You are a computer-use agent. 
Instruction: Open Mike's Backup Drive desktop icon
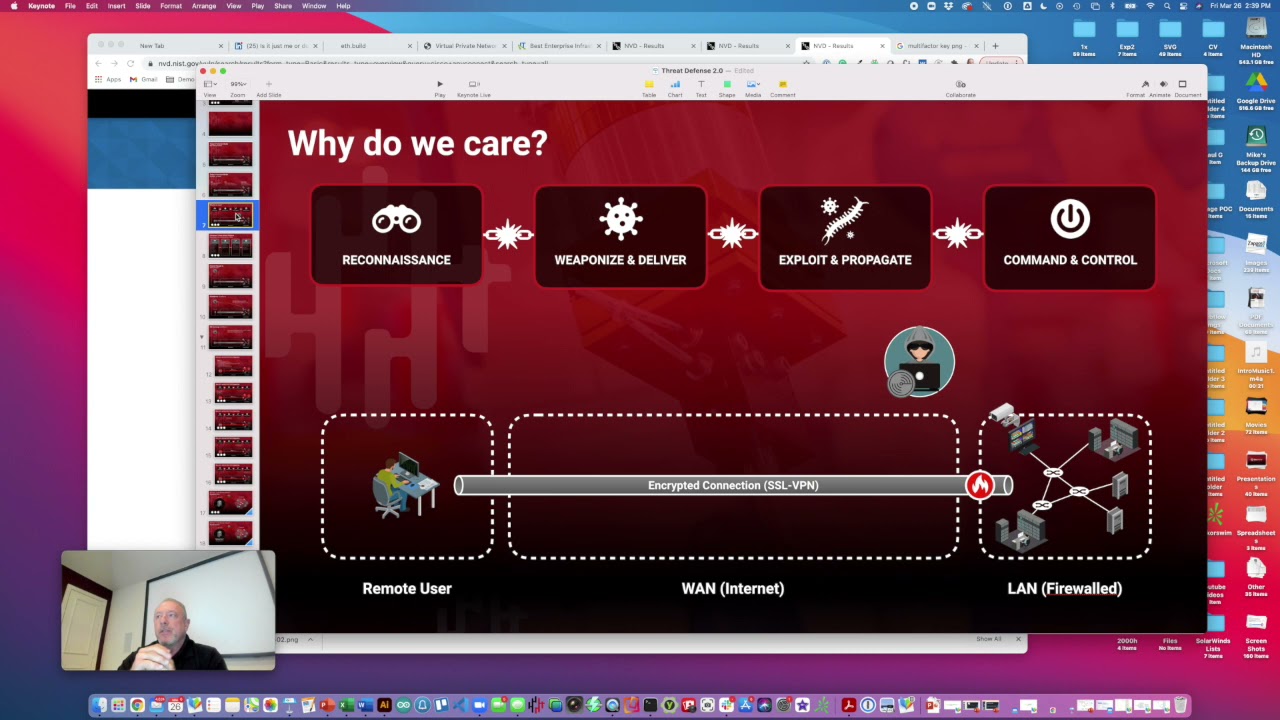[x=1256, y=149]
